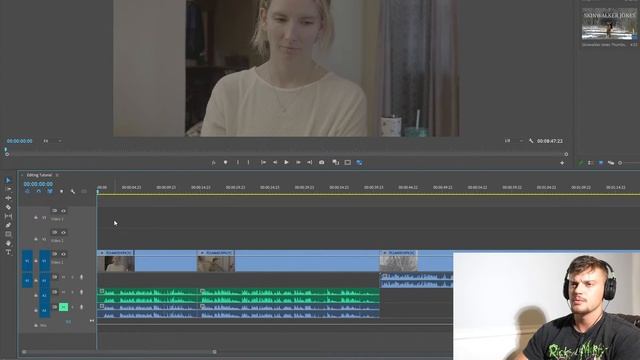Open the monitor zoom level dropdown
The image size is (640, 360).
tap(53, 141)
